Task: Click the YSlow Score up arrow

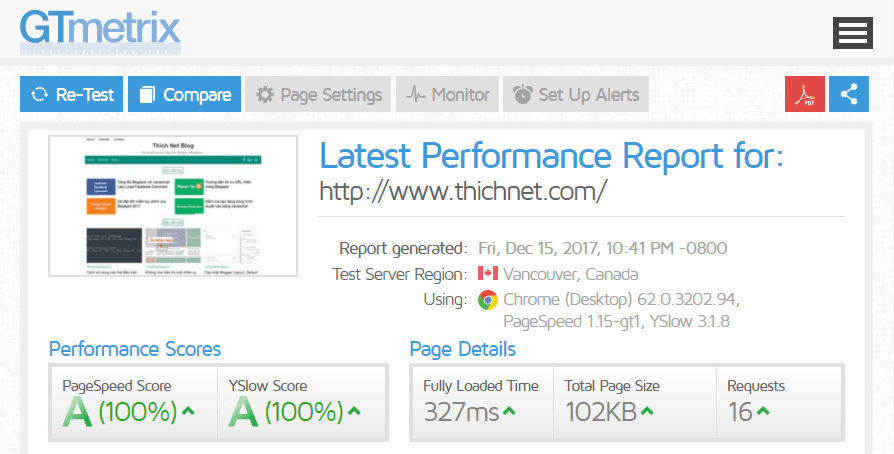Action: tap(354, 410)
